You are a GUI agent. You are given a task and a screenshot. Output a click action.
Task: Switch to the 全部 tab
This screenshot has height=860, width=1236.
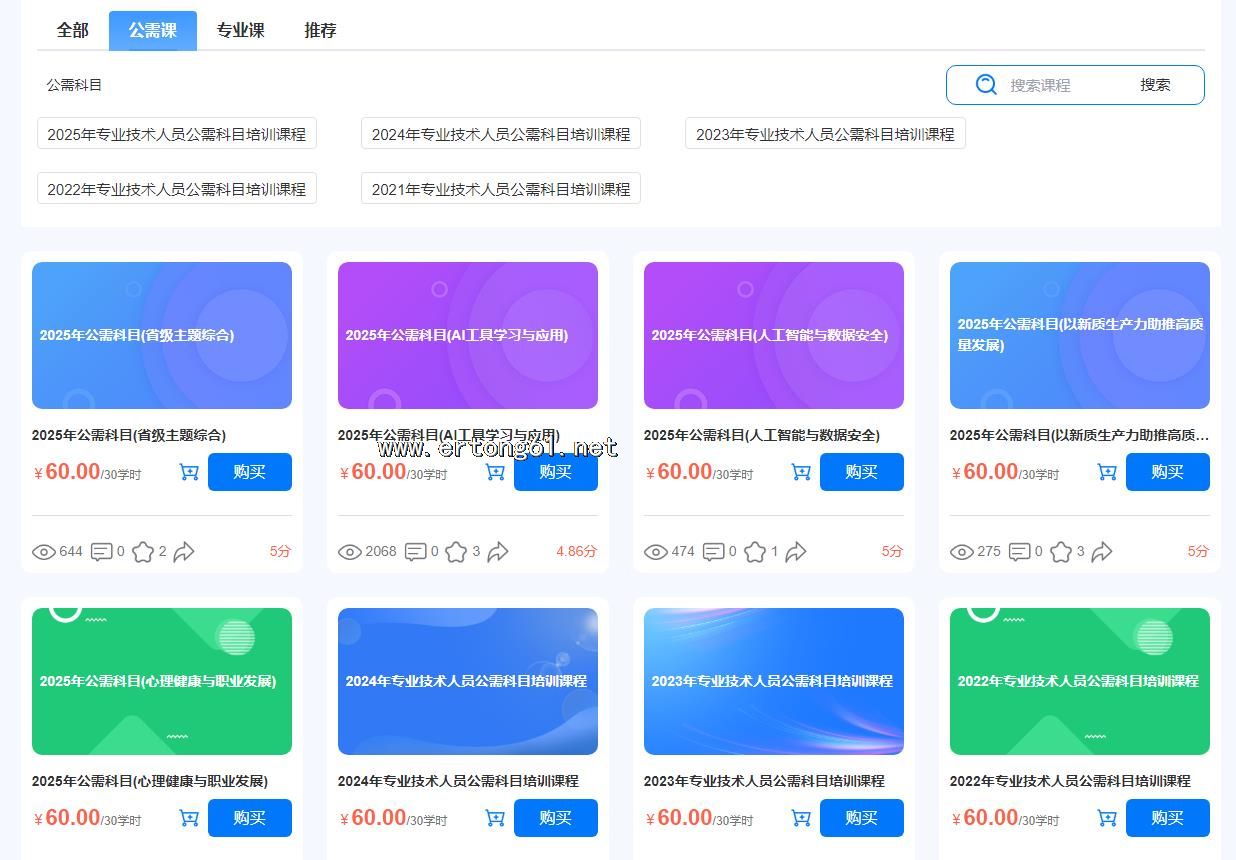(72, 31)
